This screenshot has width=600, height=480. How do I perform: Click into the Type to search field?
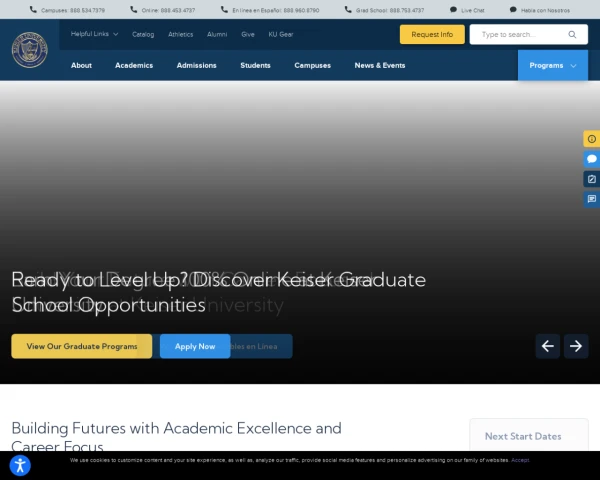[x=528, y=34]
